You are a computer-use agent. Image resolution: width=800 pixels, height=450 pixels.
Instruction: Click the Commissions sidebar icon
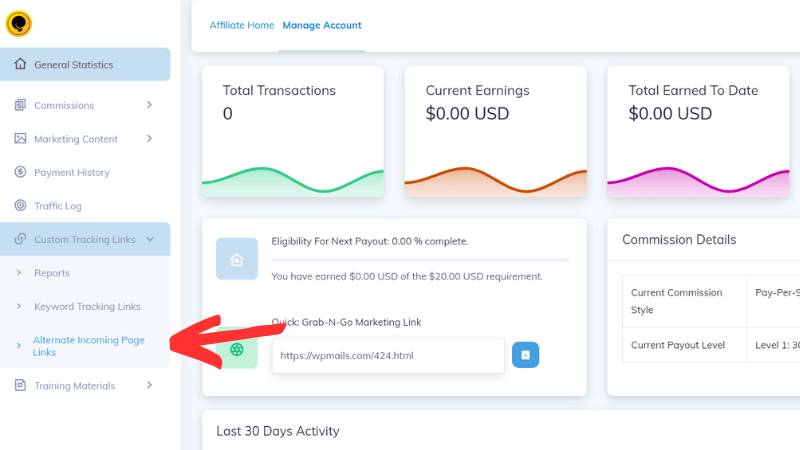(x=20, y=105)
